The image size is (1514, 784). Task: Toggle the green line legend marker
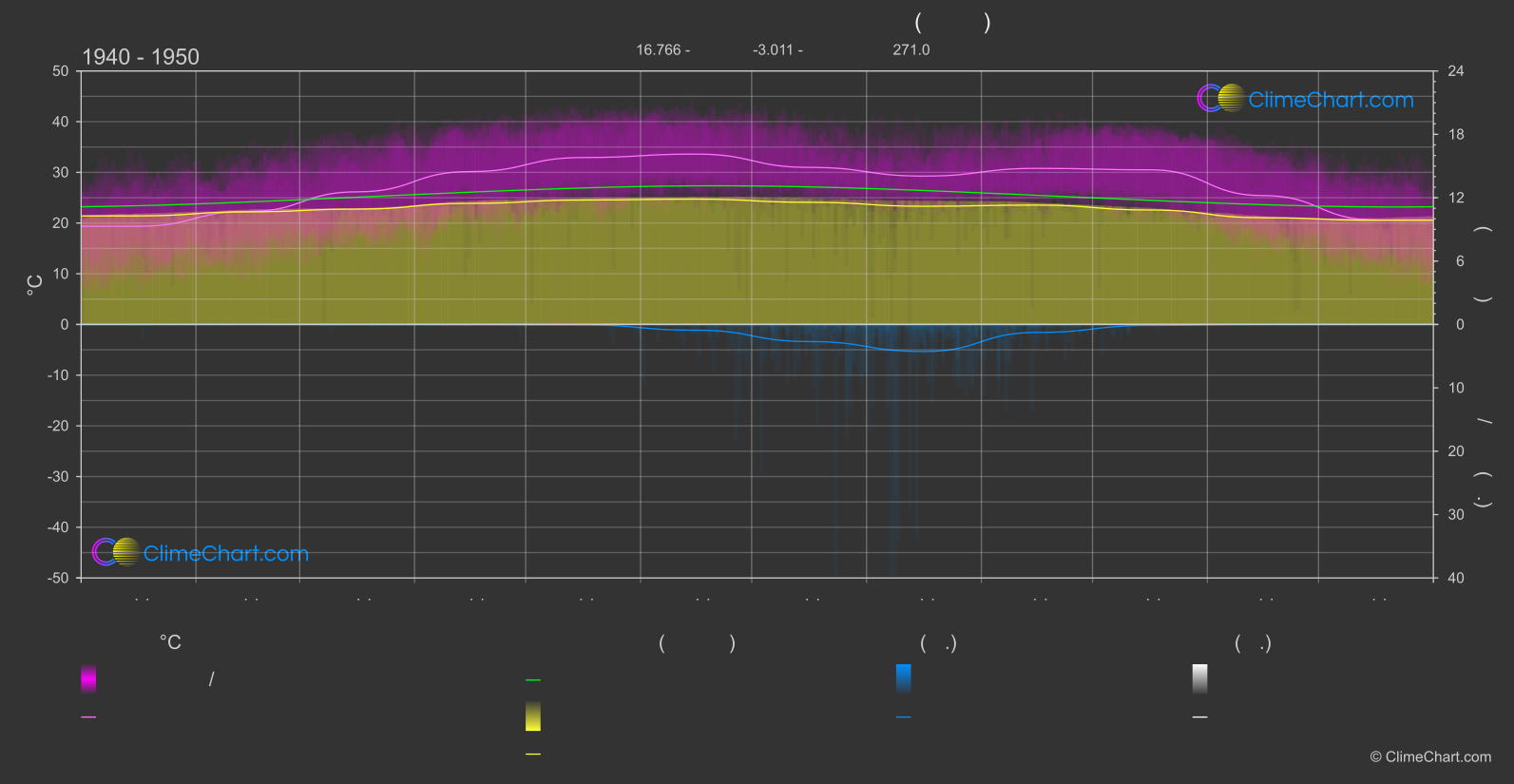click(x=533, y=680)
